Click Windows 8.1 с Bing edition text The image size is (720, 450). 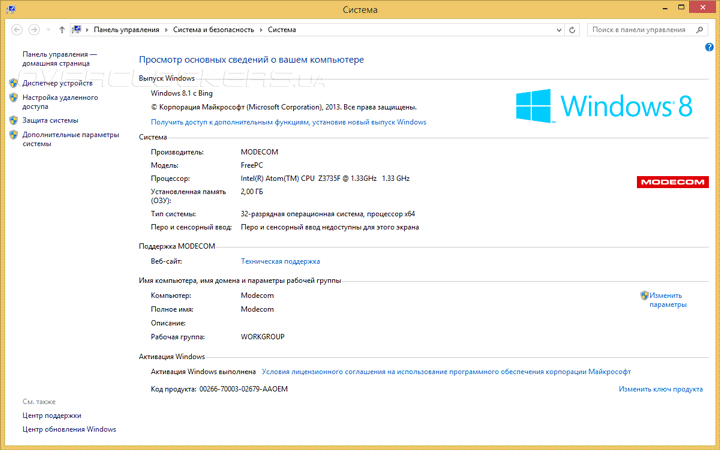tap(182, 93)
